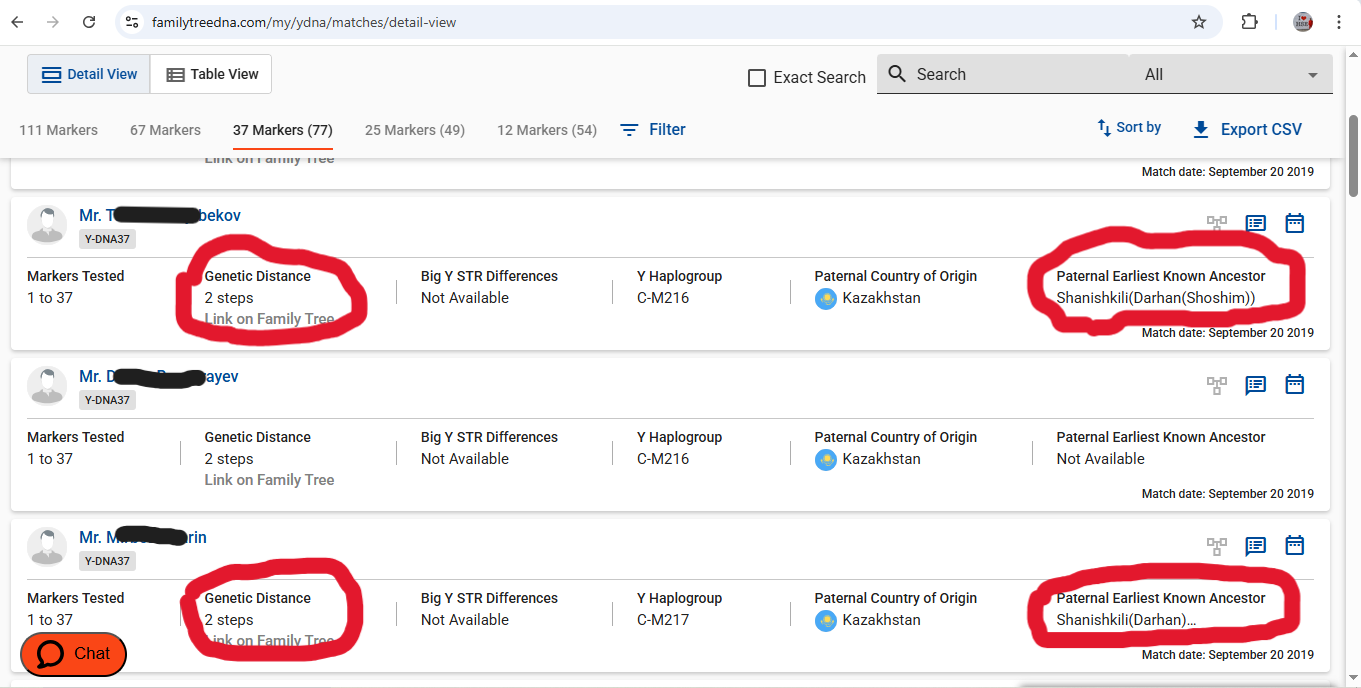Open the profile name link ending in 'ayev'
Viewport: 1361px width, 688px height.
(x=159, y=376)
